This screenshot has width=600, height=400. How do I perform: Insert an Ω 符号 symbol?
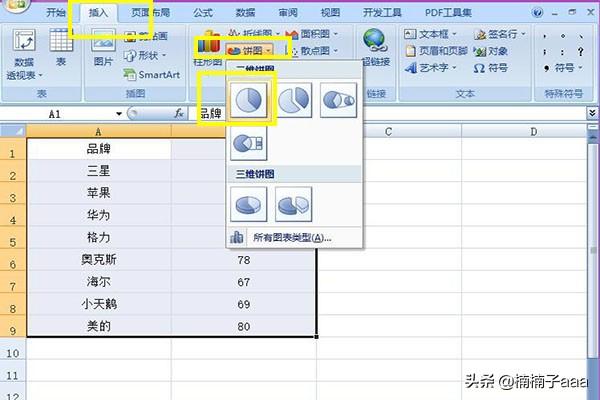pos(490,68)
